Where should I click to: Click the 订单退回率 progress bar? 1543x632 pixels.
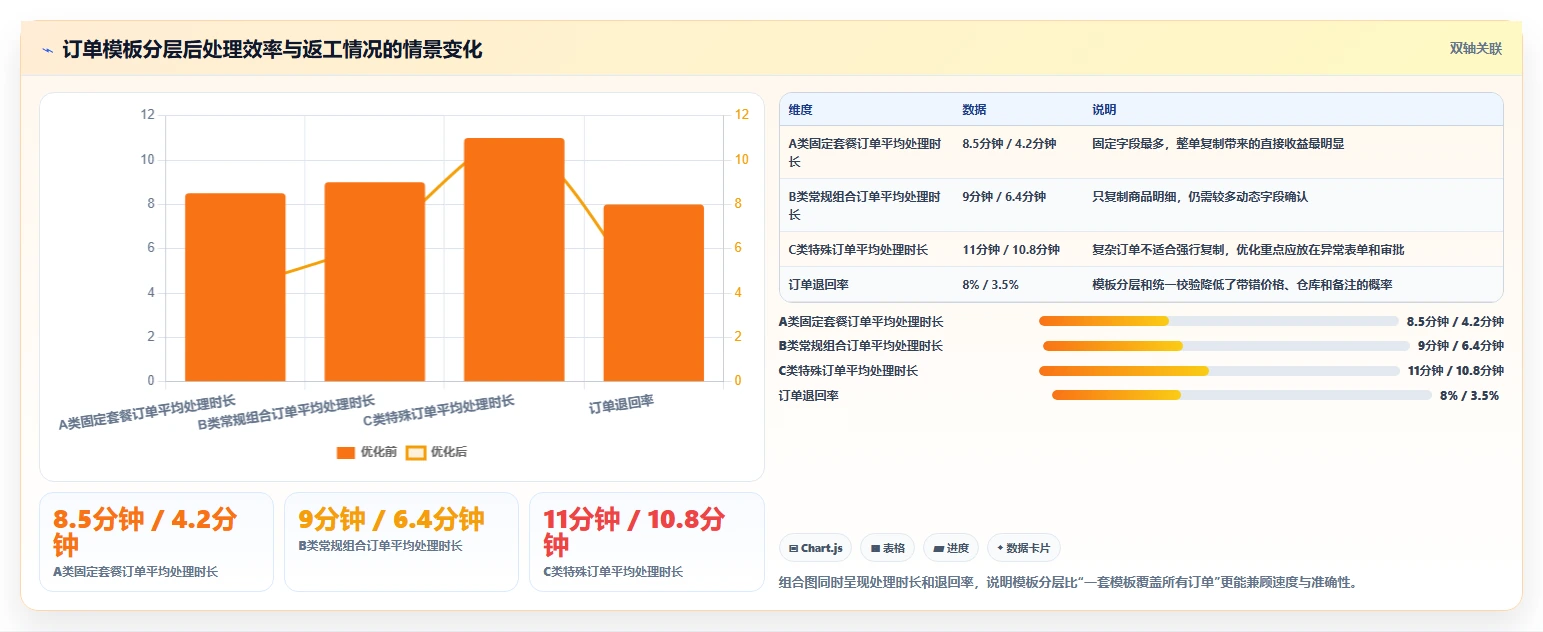click(x=1242, y=395)
